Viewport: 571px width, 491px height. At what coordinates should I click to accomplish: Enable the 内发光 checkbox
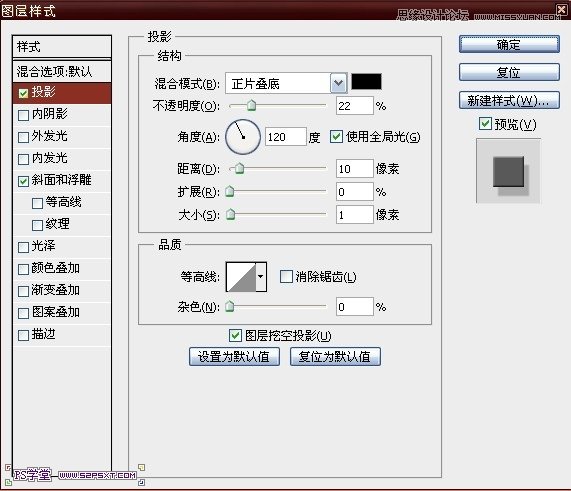click(x=23, y=159)
